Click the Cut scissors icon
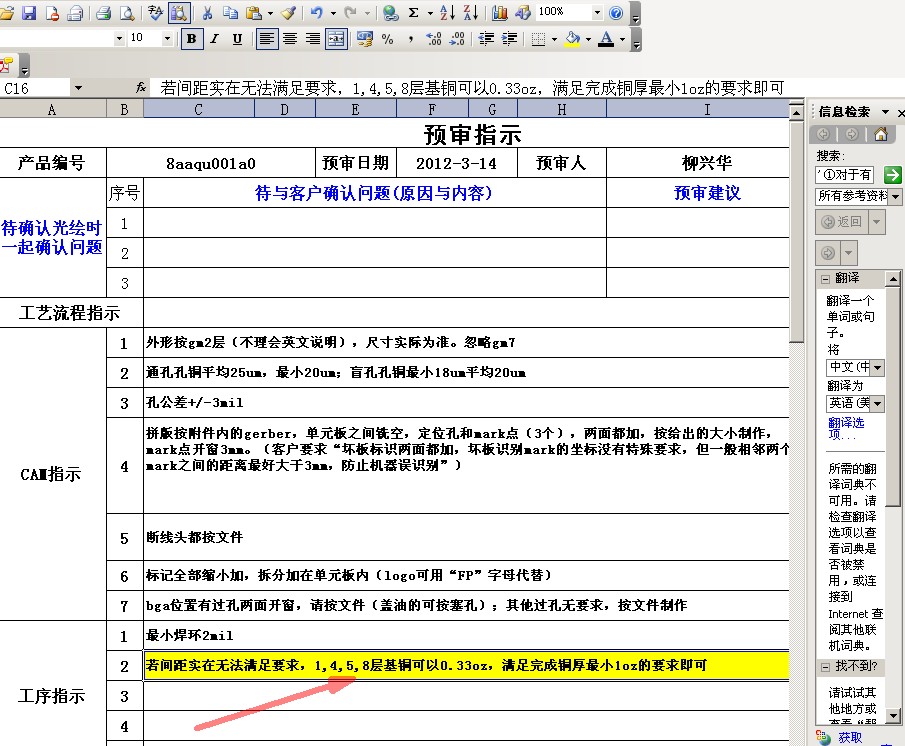Screen dimensions: 905x746 pyautogui.click(x=208, y=13)
